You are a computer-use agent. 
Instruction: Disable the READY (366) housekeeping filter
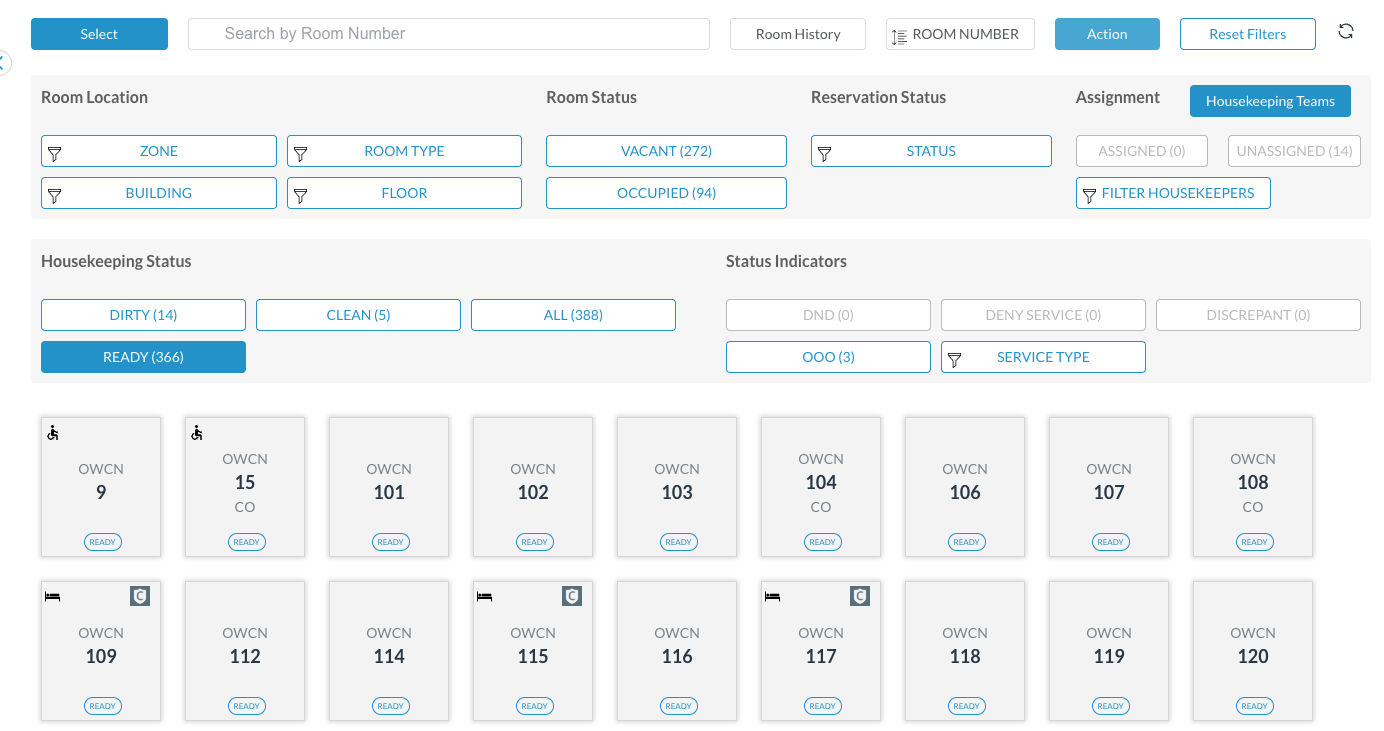click(143, 357)
